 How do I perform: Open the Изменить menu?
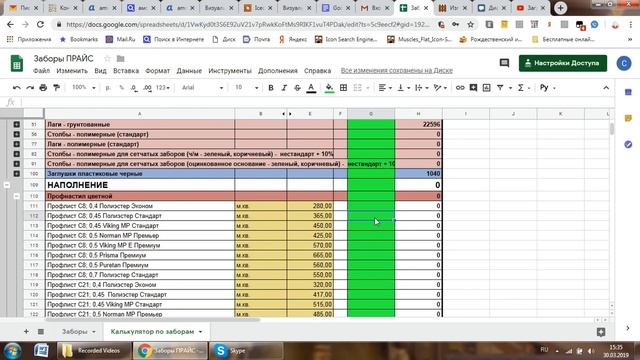(x=72, y=71)
